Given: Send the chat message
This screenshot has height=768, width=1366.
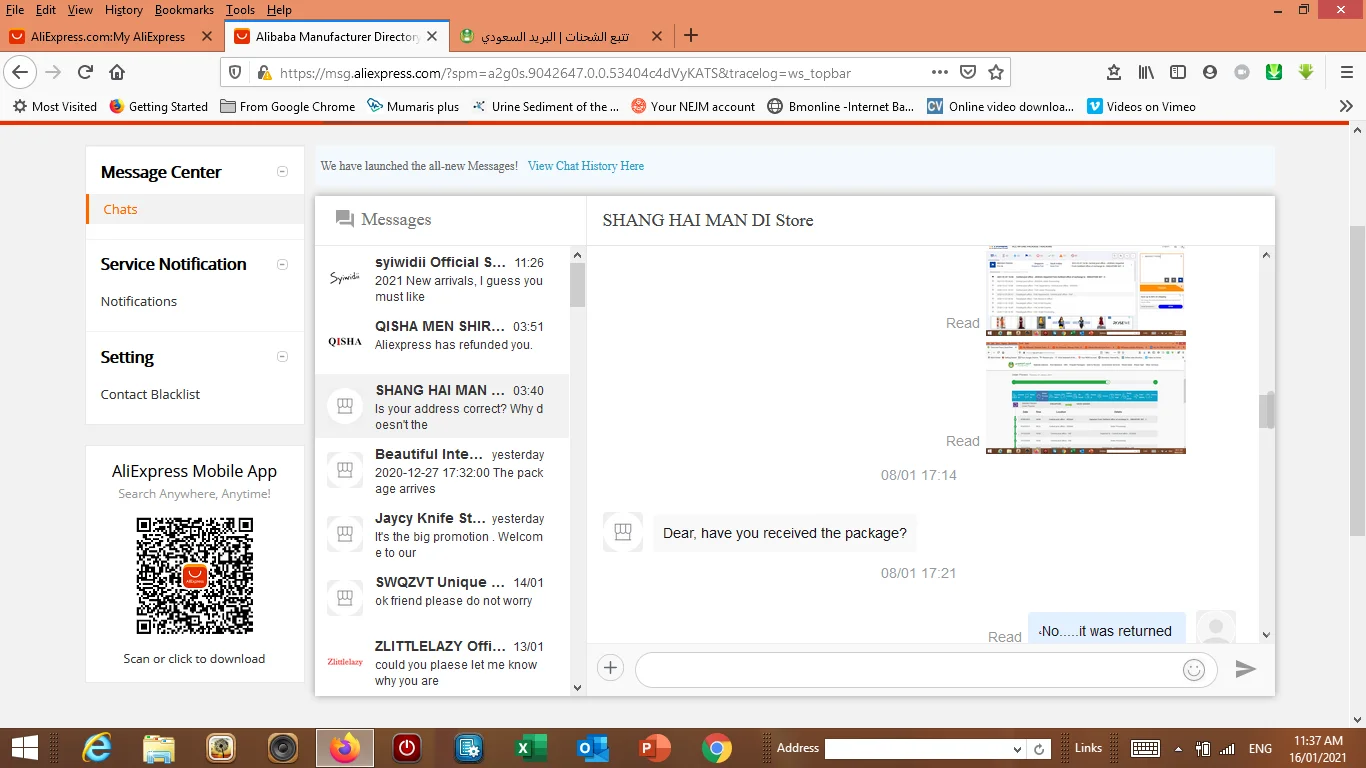Looking at the screenshot, I should point(1245,669).
